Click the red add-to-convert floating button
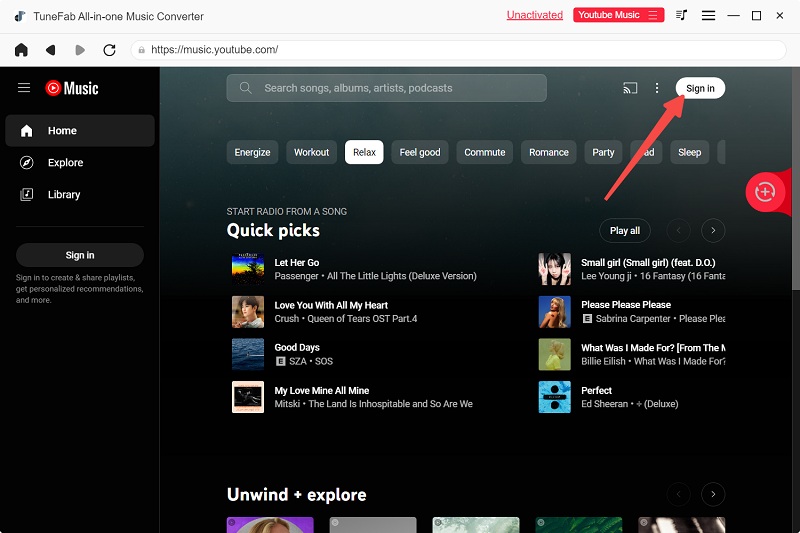800x533 pixels. (764, 192)
